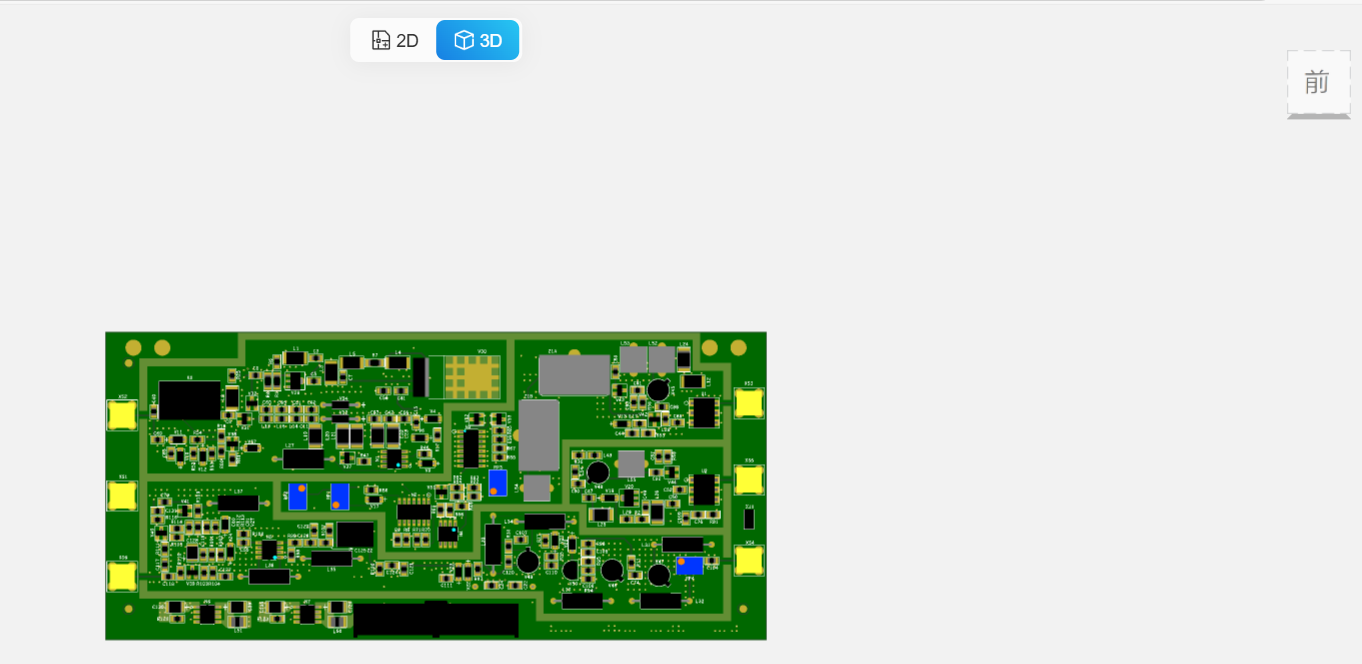Select yellow connector XS3 on right edge
Screen dimensions: 1362x664
point(748,403)
